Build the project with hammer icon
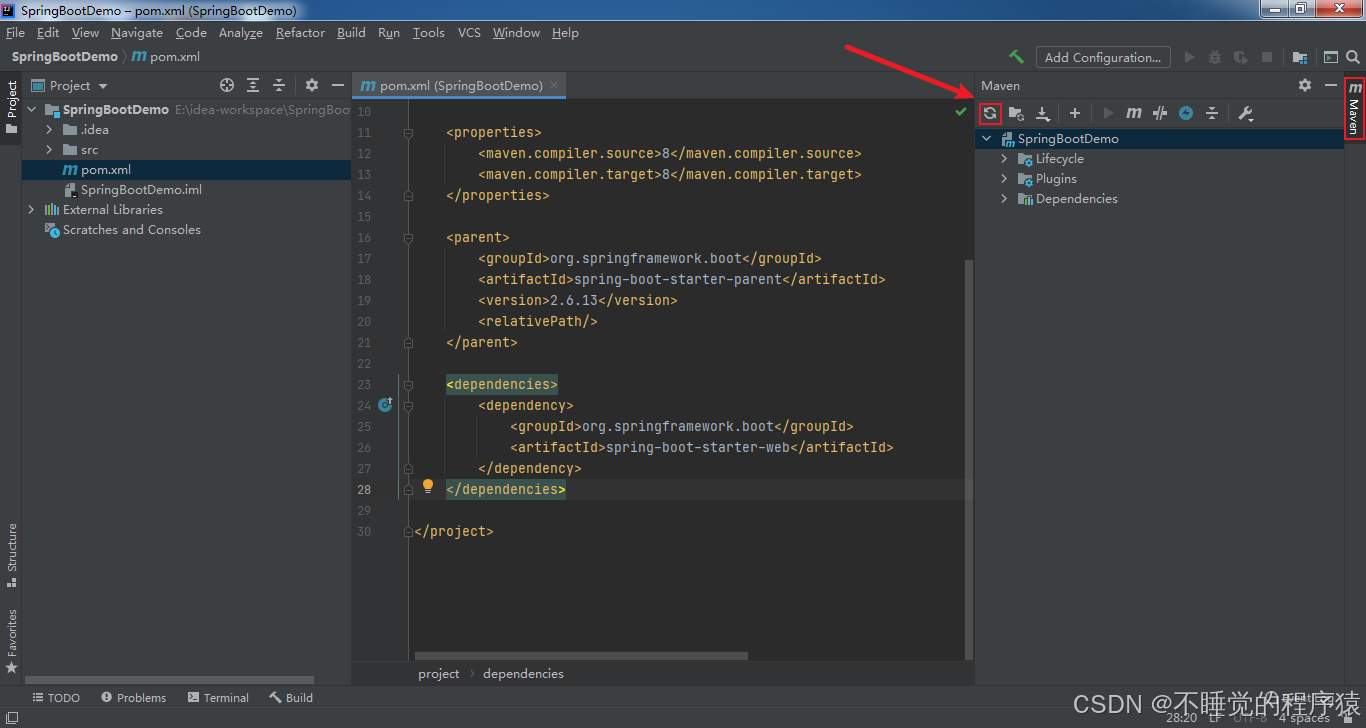 1017,57
